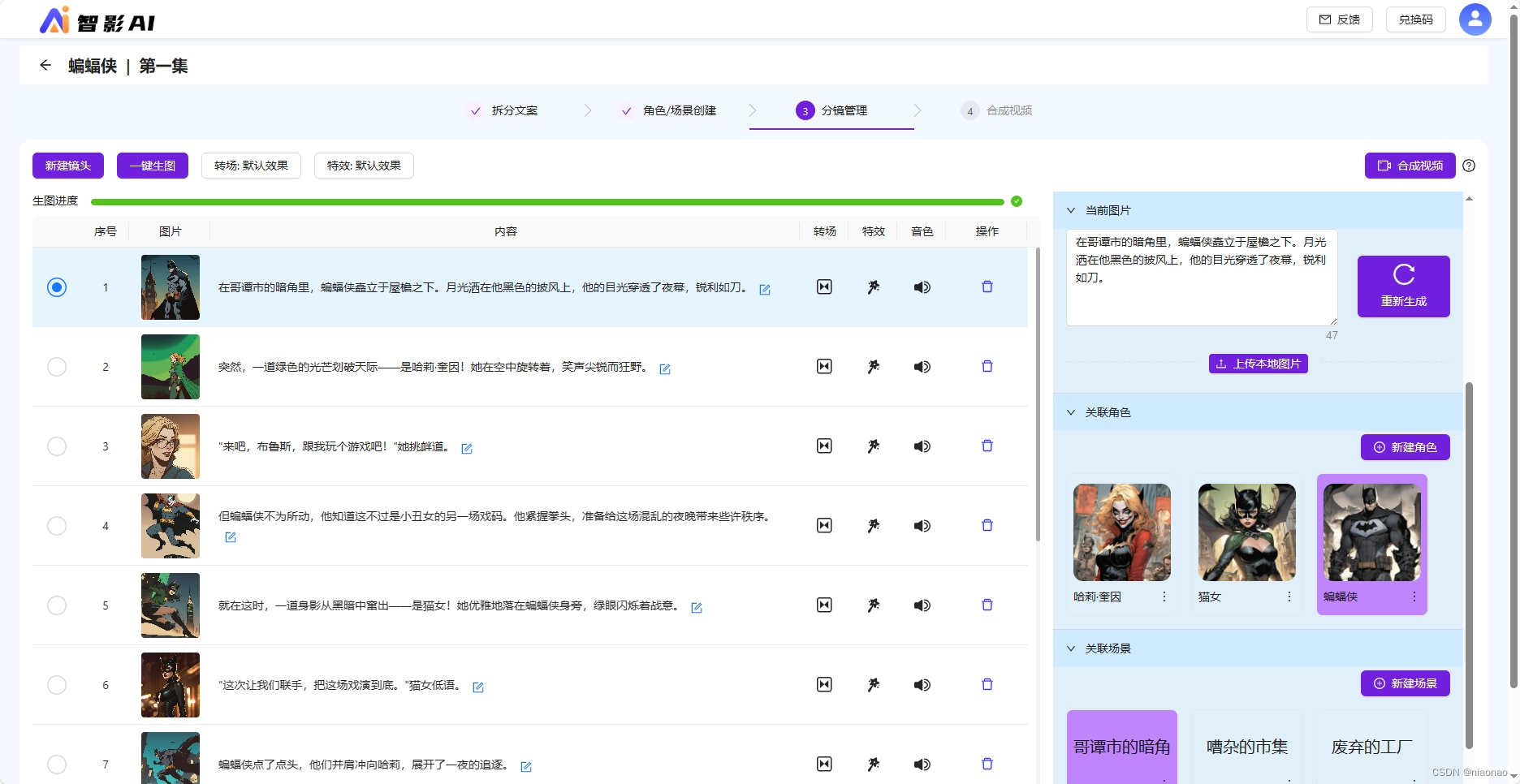Open the transition icon for row 5
1520x784 pixels.
click(x=824, y=605)
